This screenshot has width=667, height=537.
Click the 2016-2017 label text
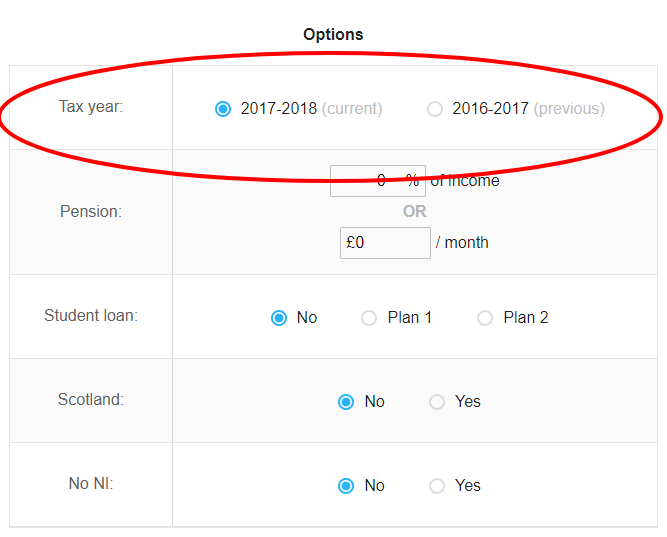click(x=490, y=109)
